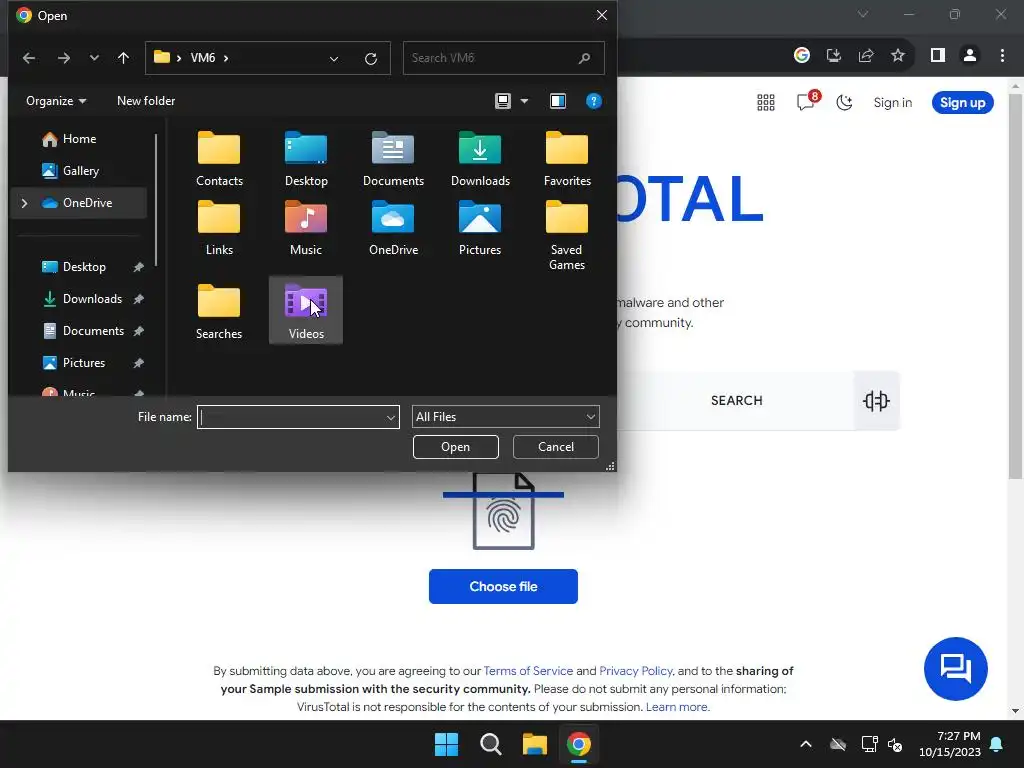The width and height of the screenshot is (1024, 768).
Task: Open the Chrome profile icon
Action: coord(970,56)
